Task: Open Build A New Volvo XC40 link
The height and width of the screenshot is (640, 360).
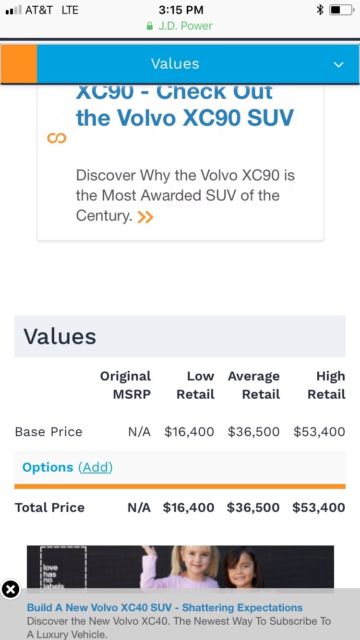Action: coord(165,607)
